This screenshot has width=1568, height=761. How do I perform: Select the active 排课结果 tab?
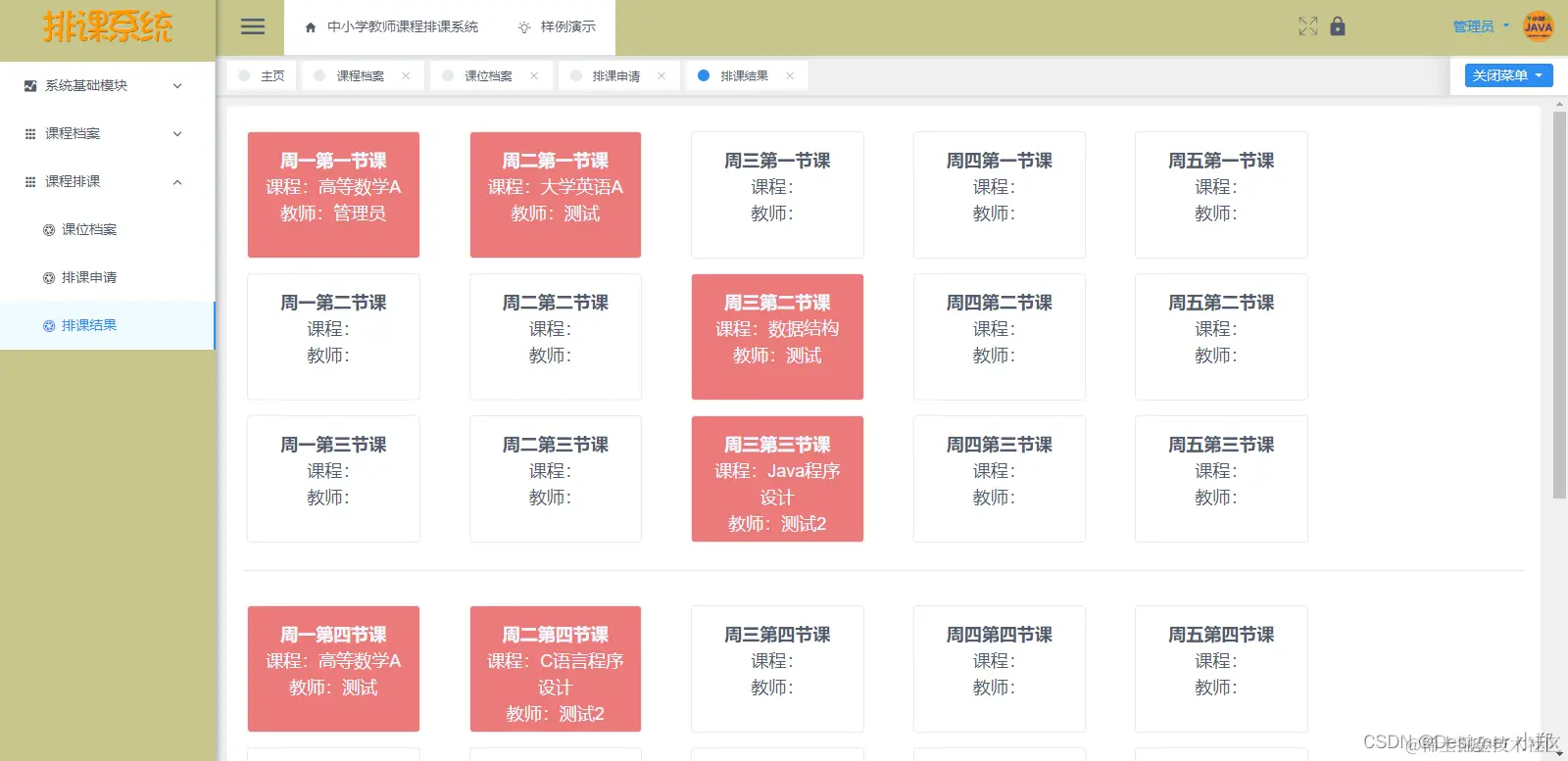coord(747,75)
